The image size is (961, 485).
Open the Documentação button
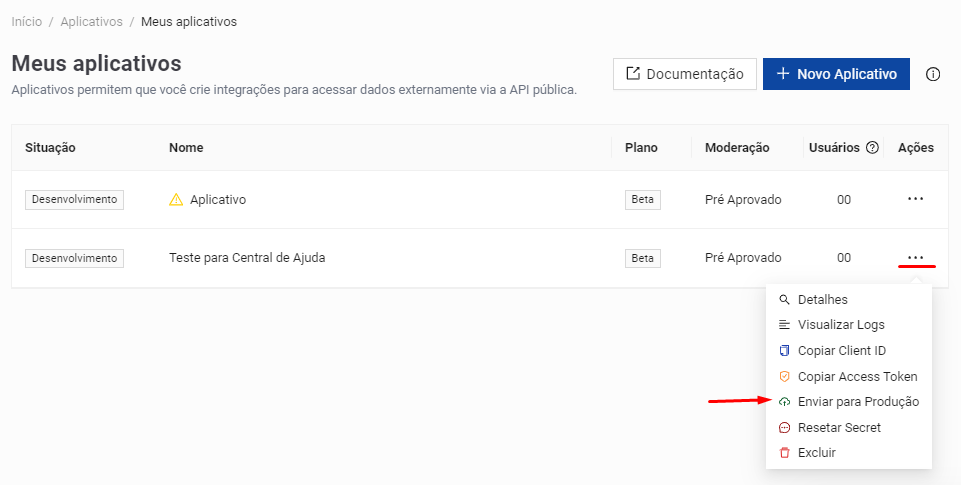684,74
